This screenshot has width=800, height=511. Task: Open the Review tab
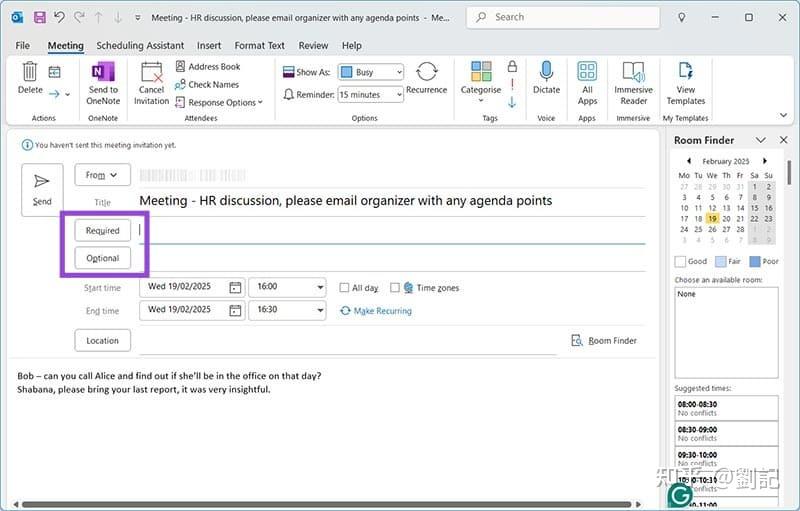pos(313,45)
